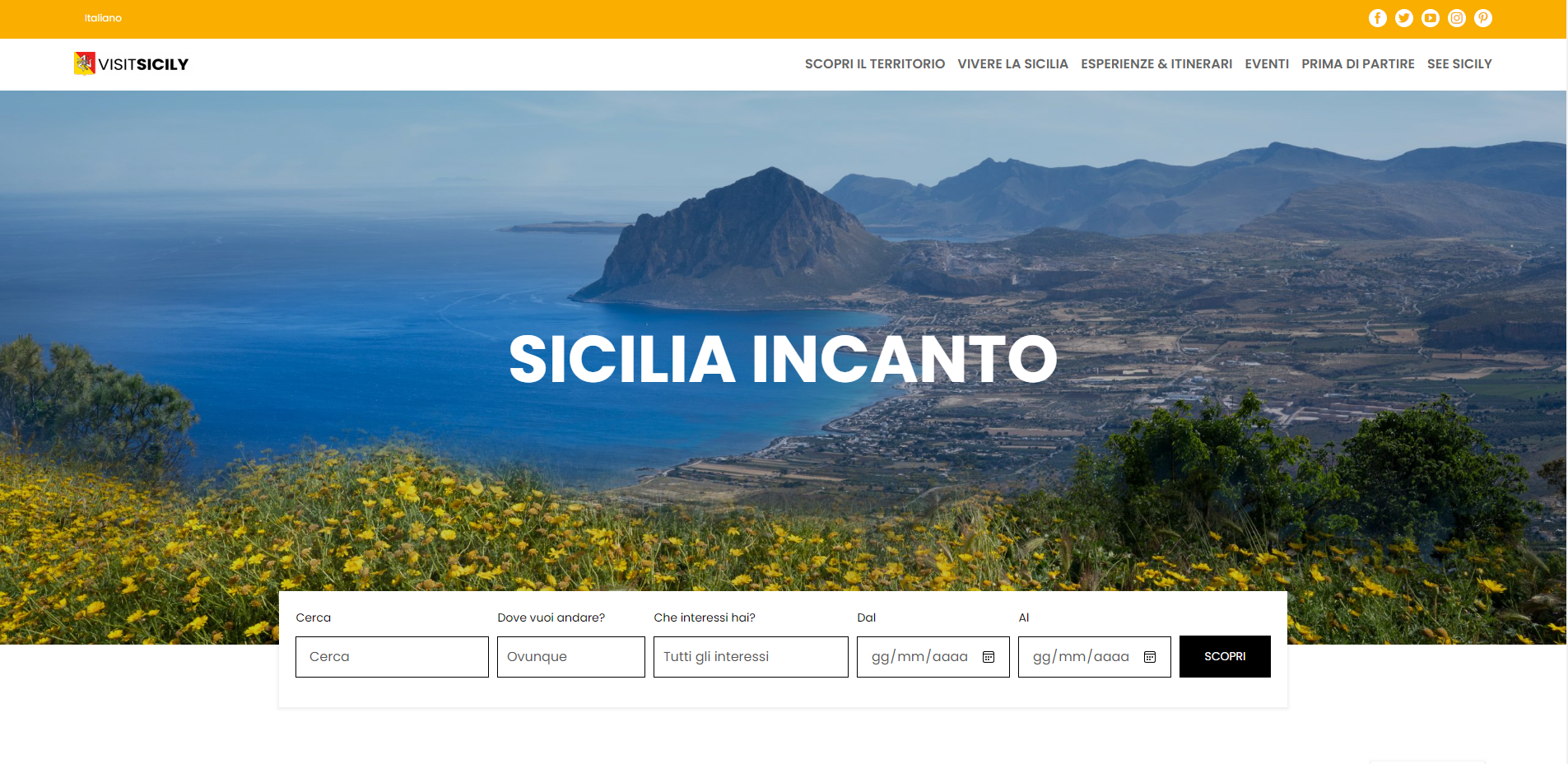Screen dimensions: 1568x764
Task: Open the Facebook social icon
Action: [1378, 18]
